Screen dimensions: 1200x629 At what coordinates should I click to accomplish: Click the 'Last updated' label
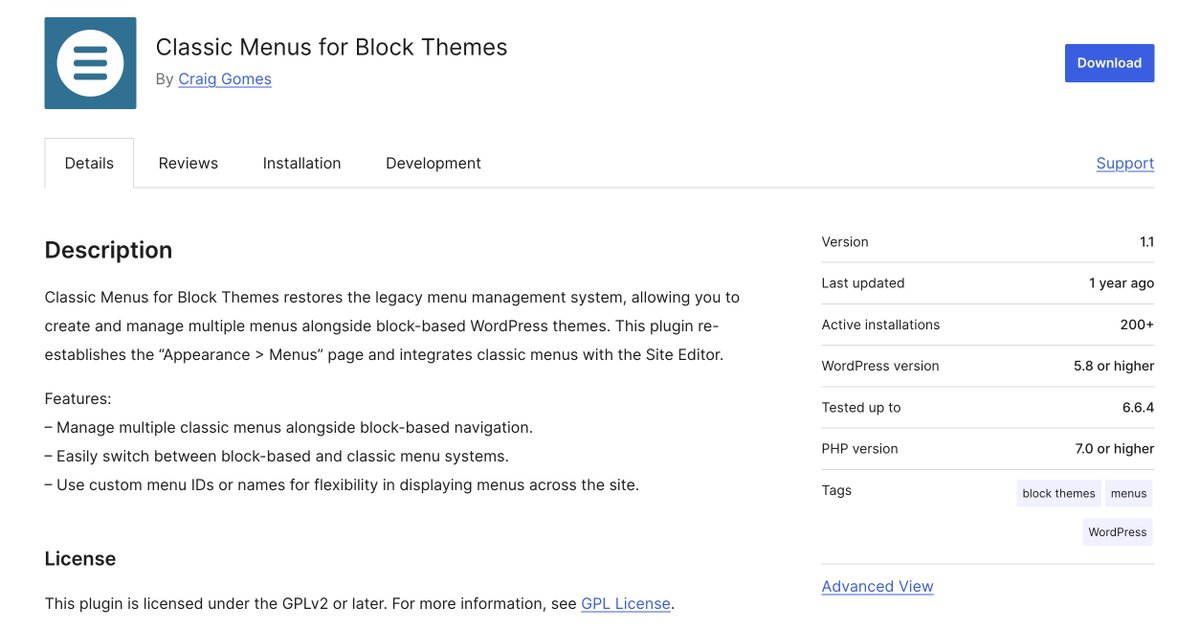coord(863,283)
